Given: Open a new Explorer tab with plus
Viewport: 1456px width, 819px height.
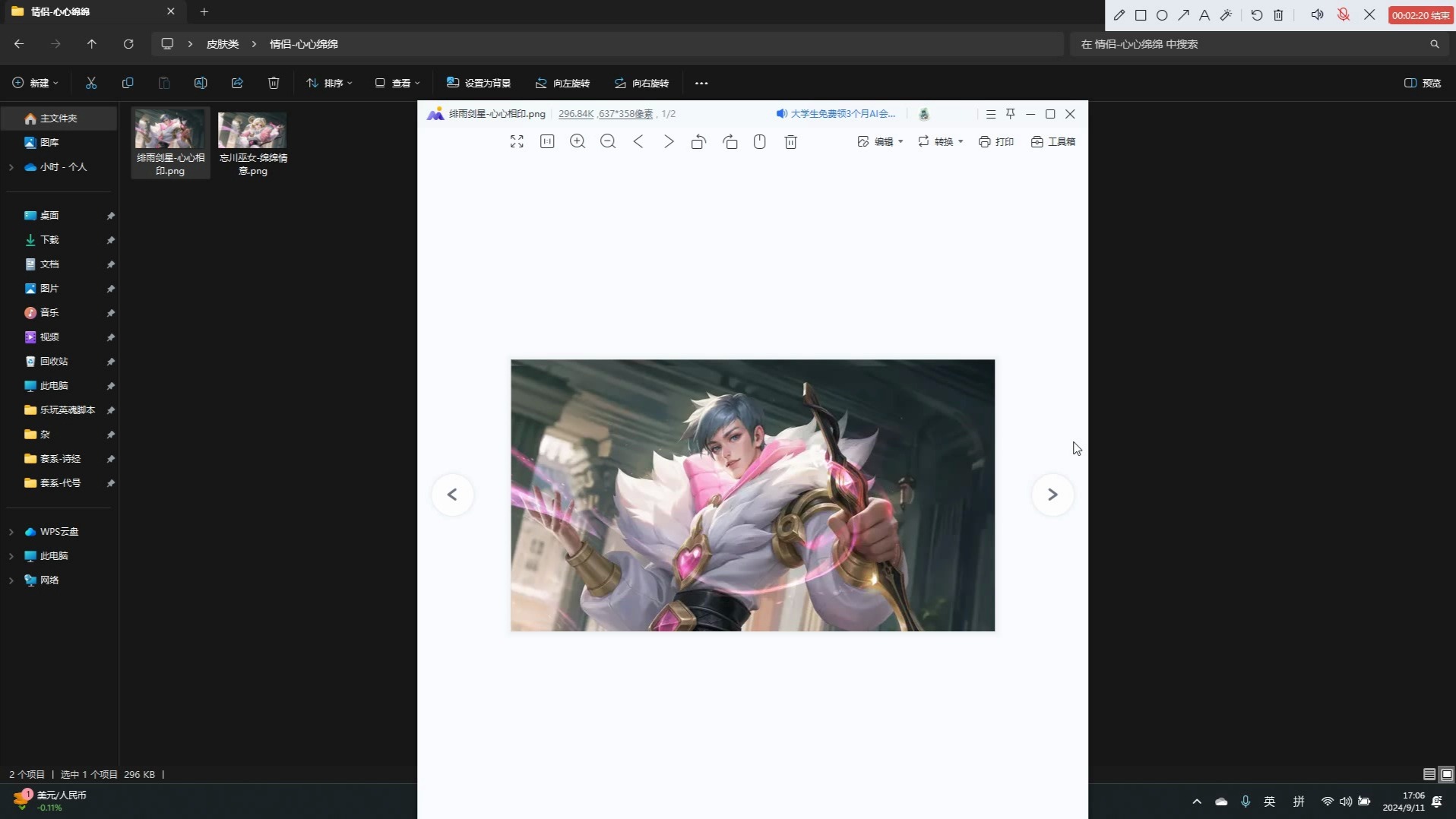Looking at the screenshot, I should (x=204, y=11).
